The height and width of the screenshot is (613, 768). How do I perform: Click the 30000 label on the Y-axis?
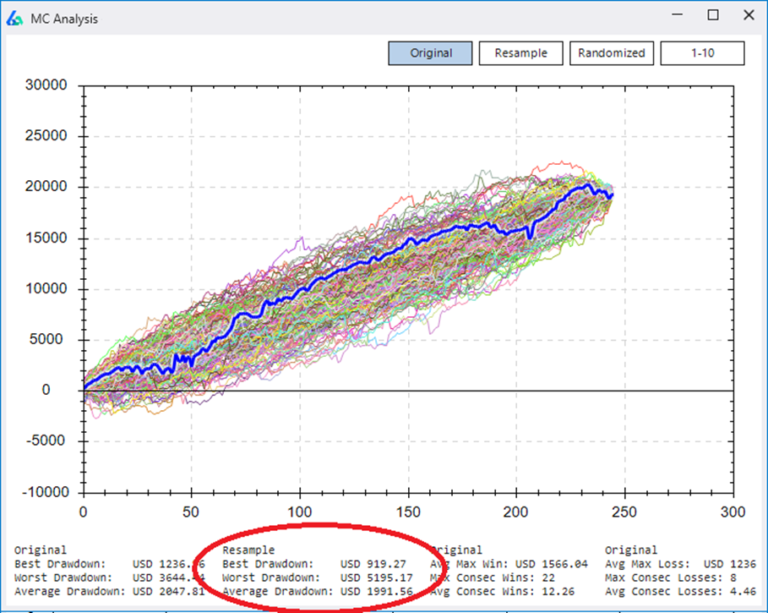click(x=45, y=86)
